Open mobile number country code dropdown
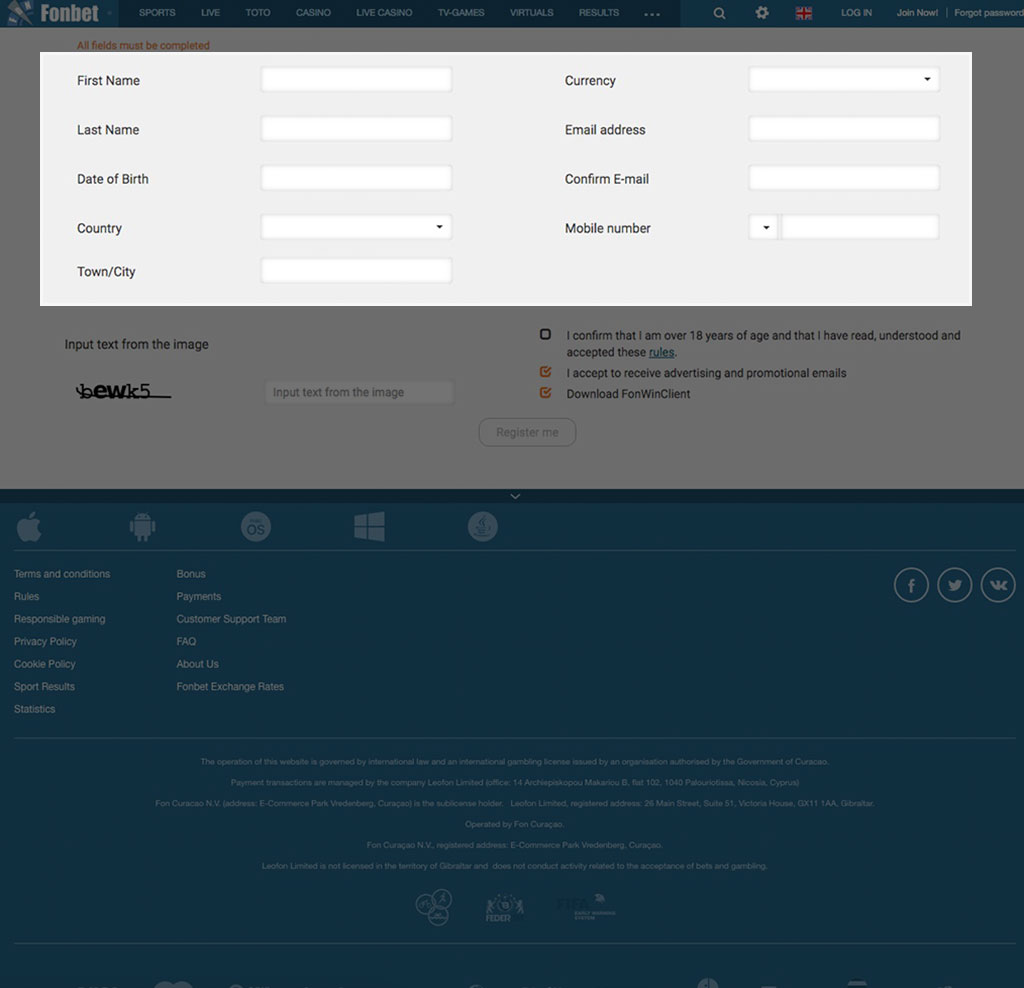The image size is (1024, 988). point(763,227)
